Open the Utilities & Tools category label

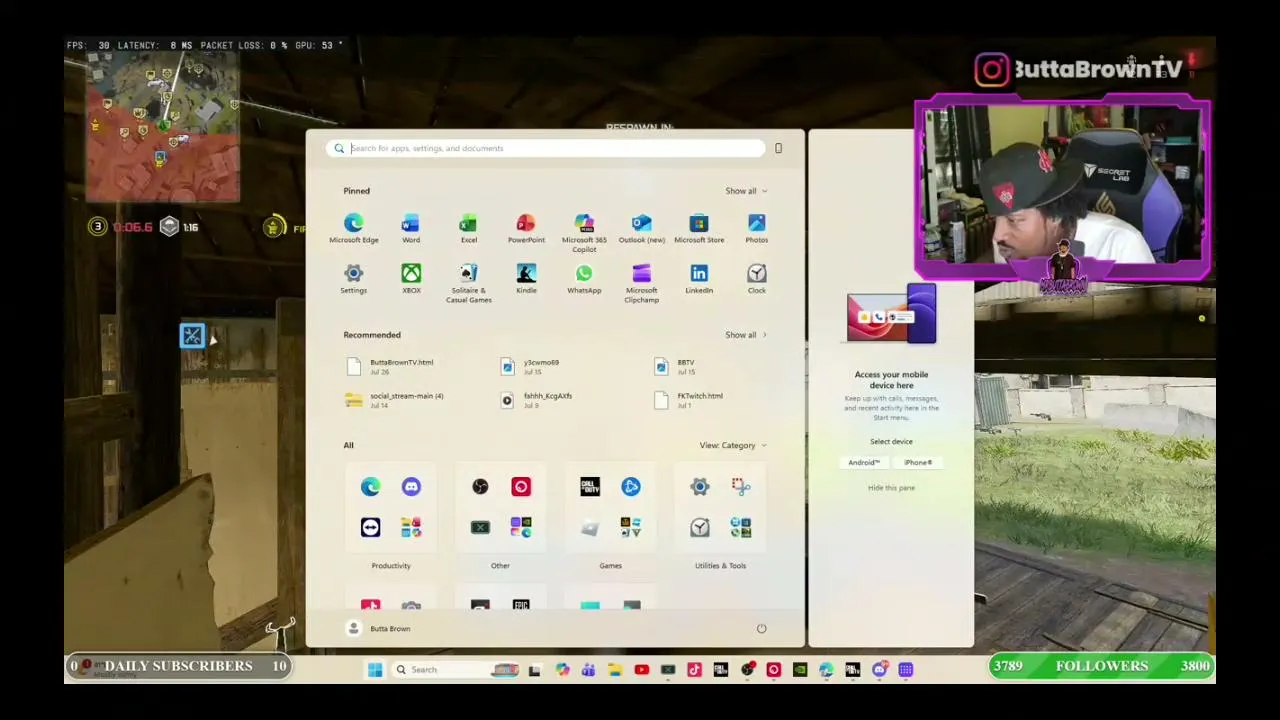[720, 566]
